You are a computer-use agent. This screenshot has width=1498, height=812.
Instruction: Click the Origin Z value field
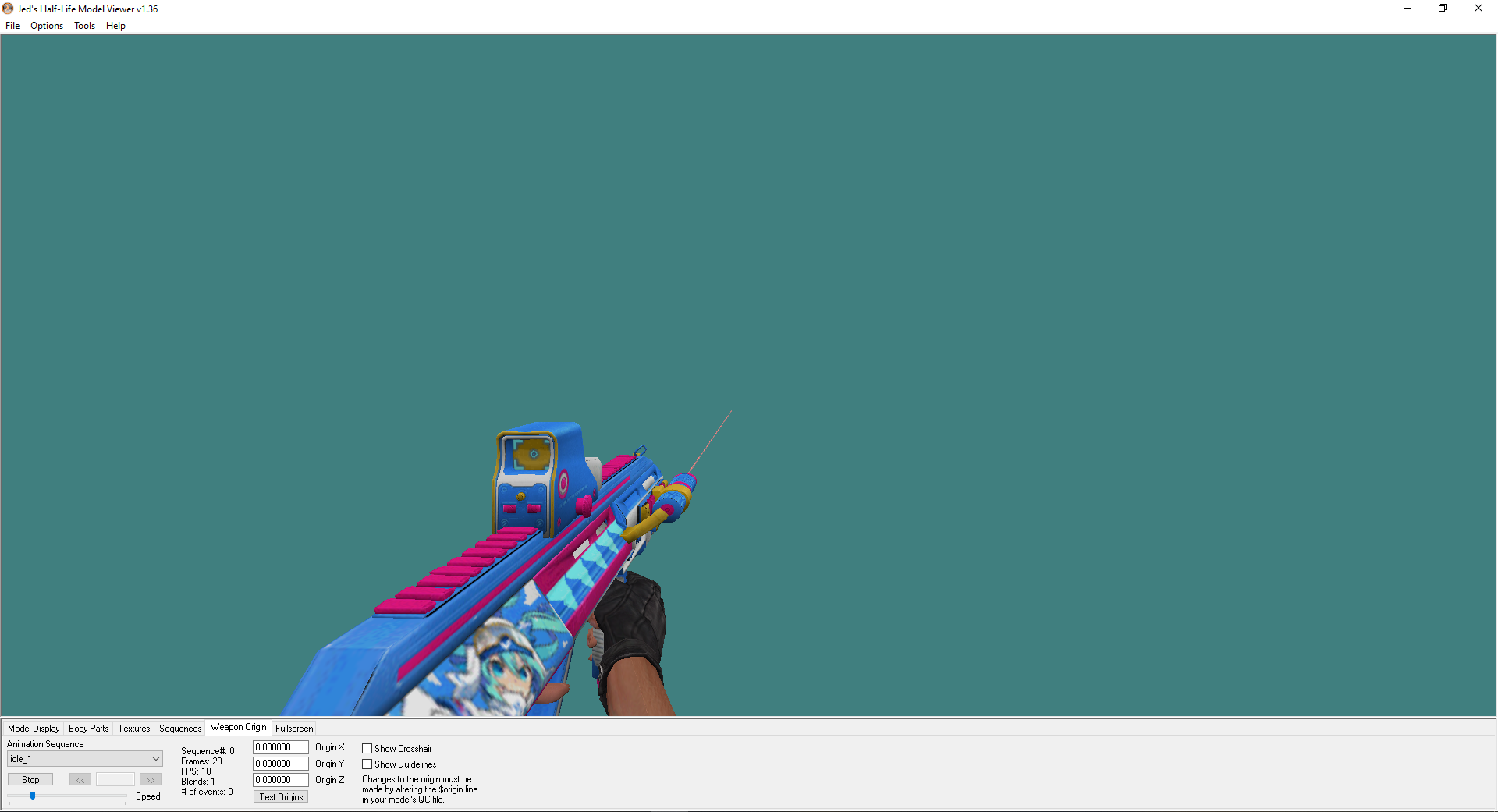[x=281, y=780]
